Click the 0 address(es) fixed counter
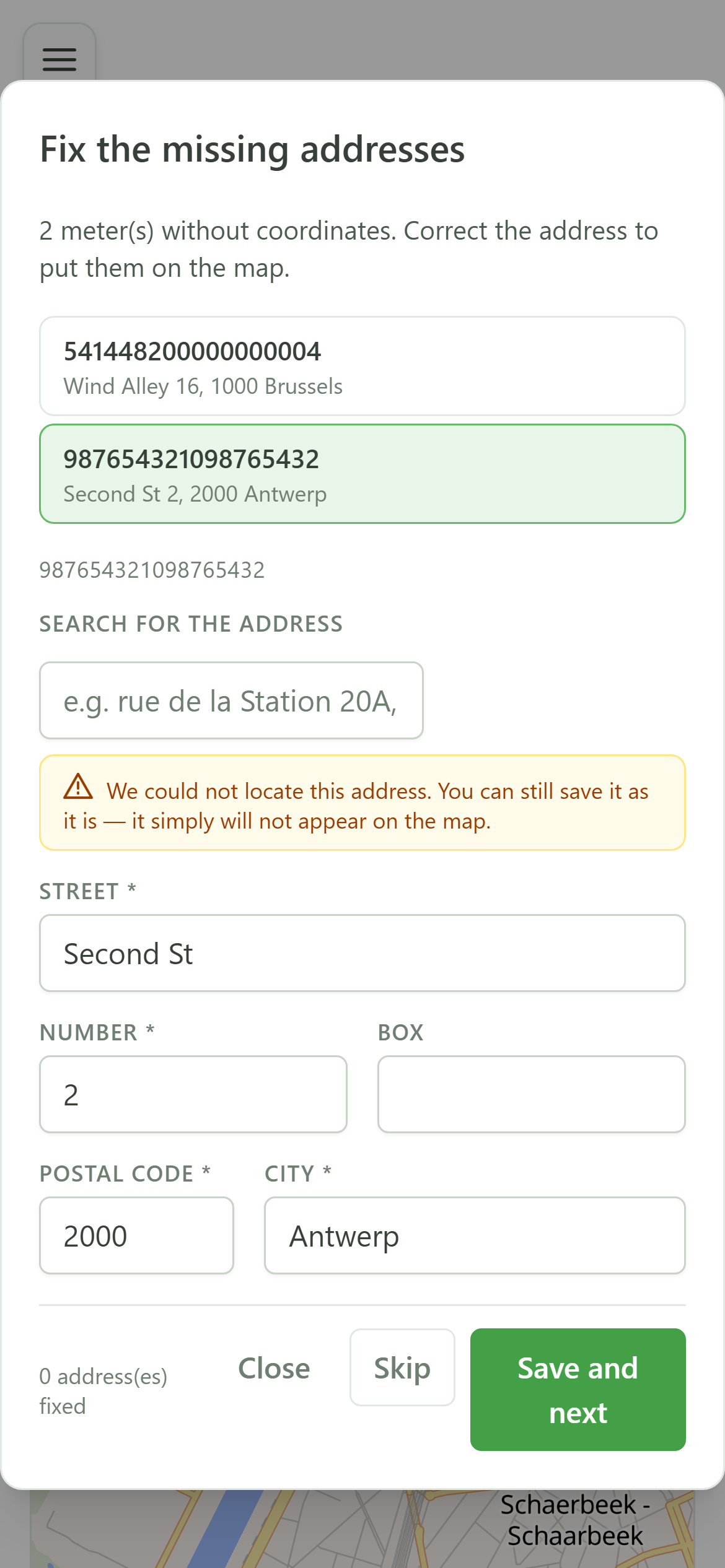The height and width of the screenshot is (1568, 725). click(x=103, y=1391)
